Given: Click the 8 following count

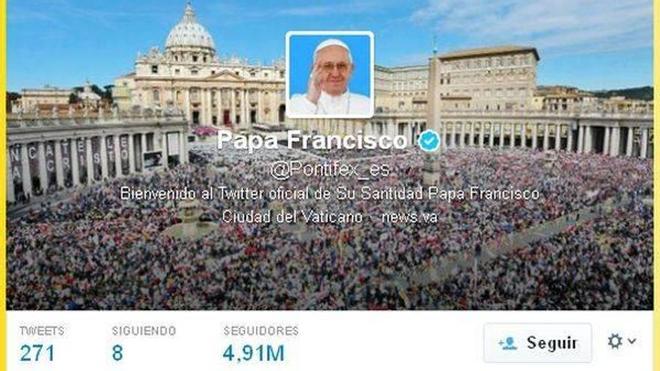Looking at the screenshot, I should (x=117, y=353).
